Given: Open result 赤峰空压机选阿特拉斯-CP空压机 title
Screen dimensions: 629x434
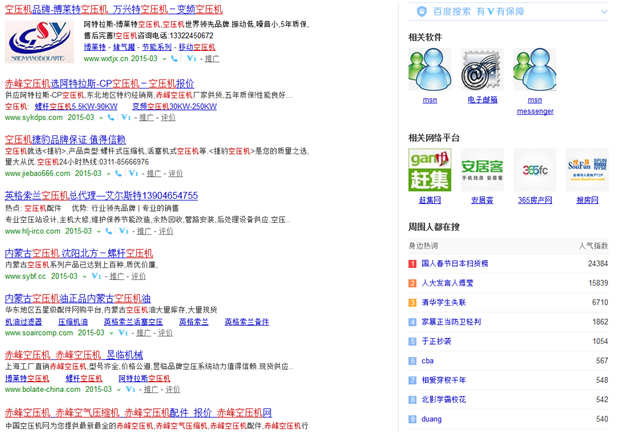Looking at the screenshot, I should 99,84.
